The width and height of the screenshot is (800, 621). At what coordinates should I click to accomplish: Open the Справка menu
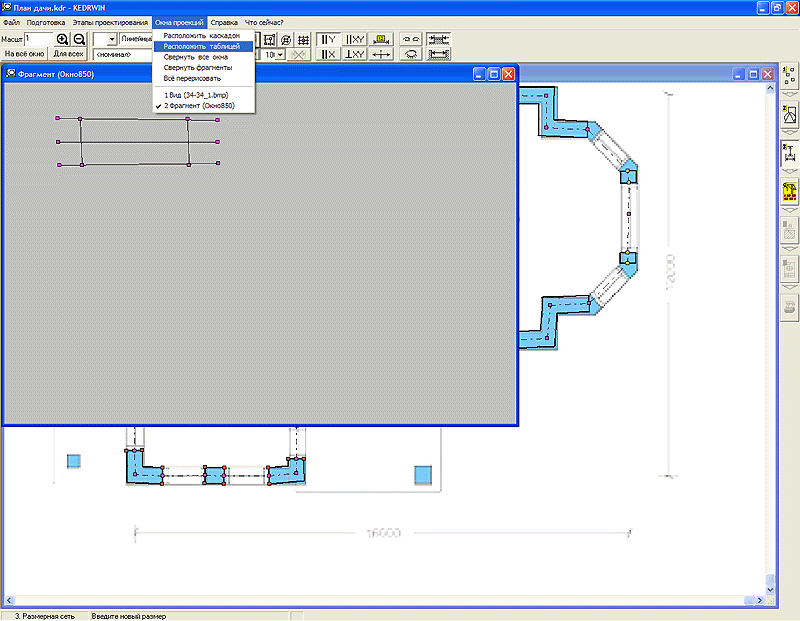tap(224, 22)
